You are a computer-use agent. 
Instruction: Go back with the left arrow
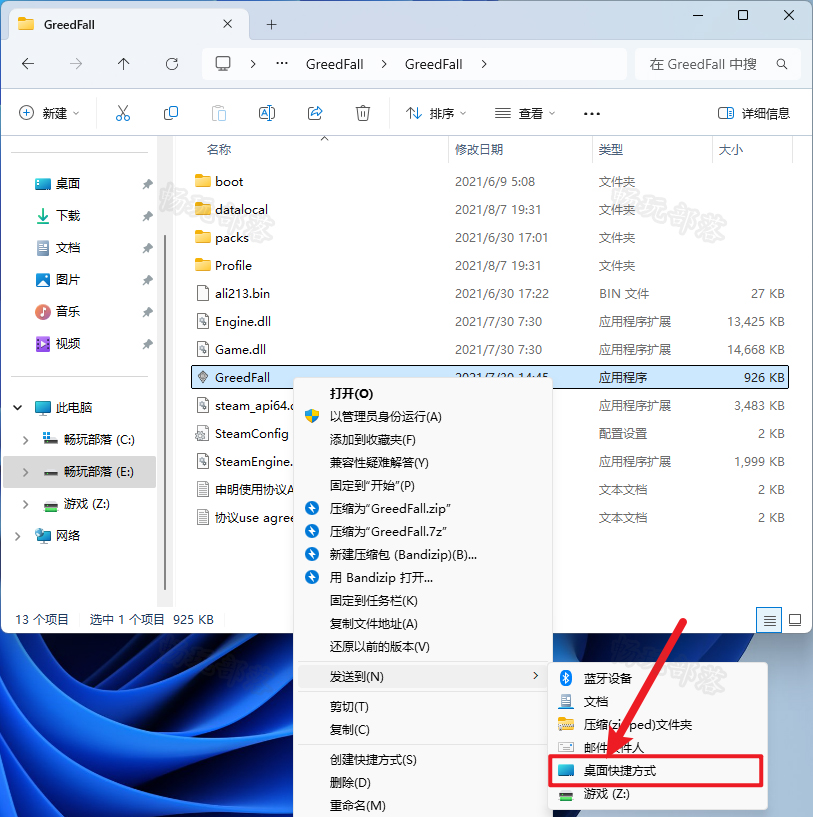click(x=28, y=64)
